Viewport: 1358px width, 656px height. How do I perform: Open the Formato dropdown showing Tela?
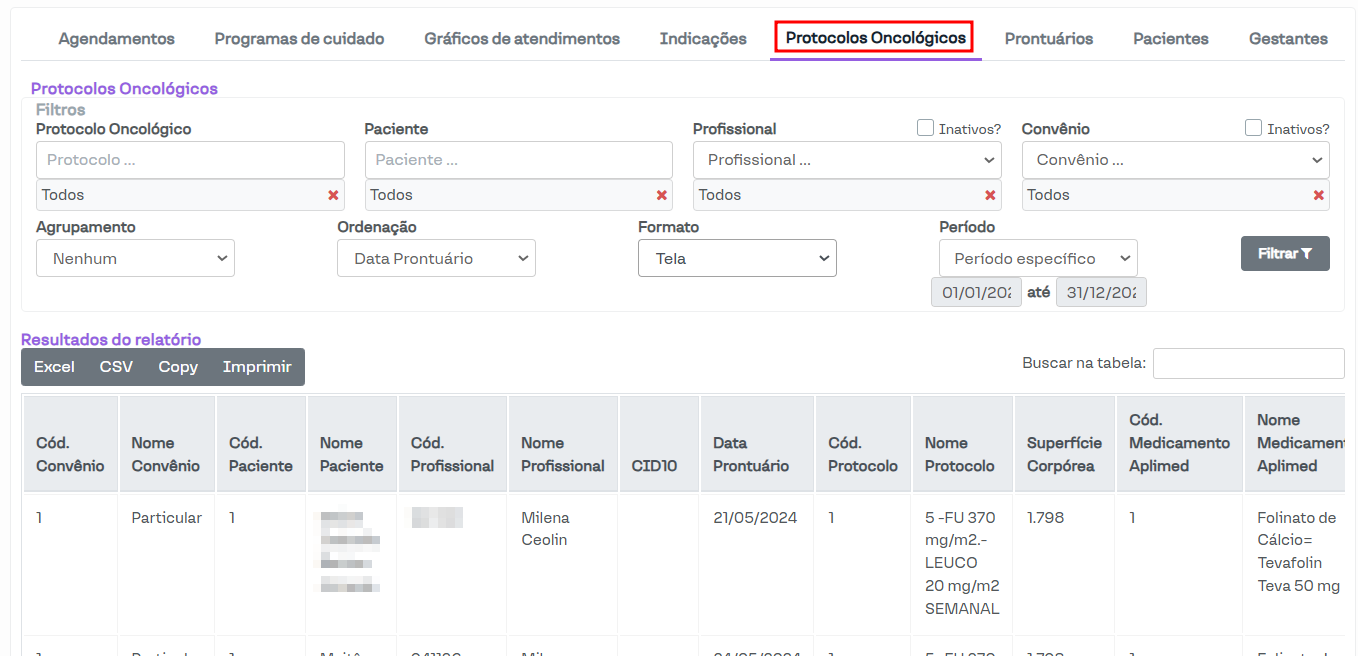737,258
